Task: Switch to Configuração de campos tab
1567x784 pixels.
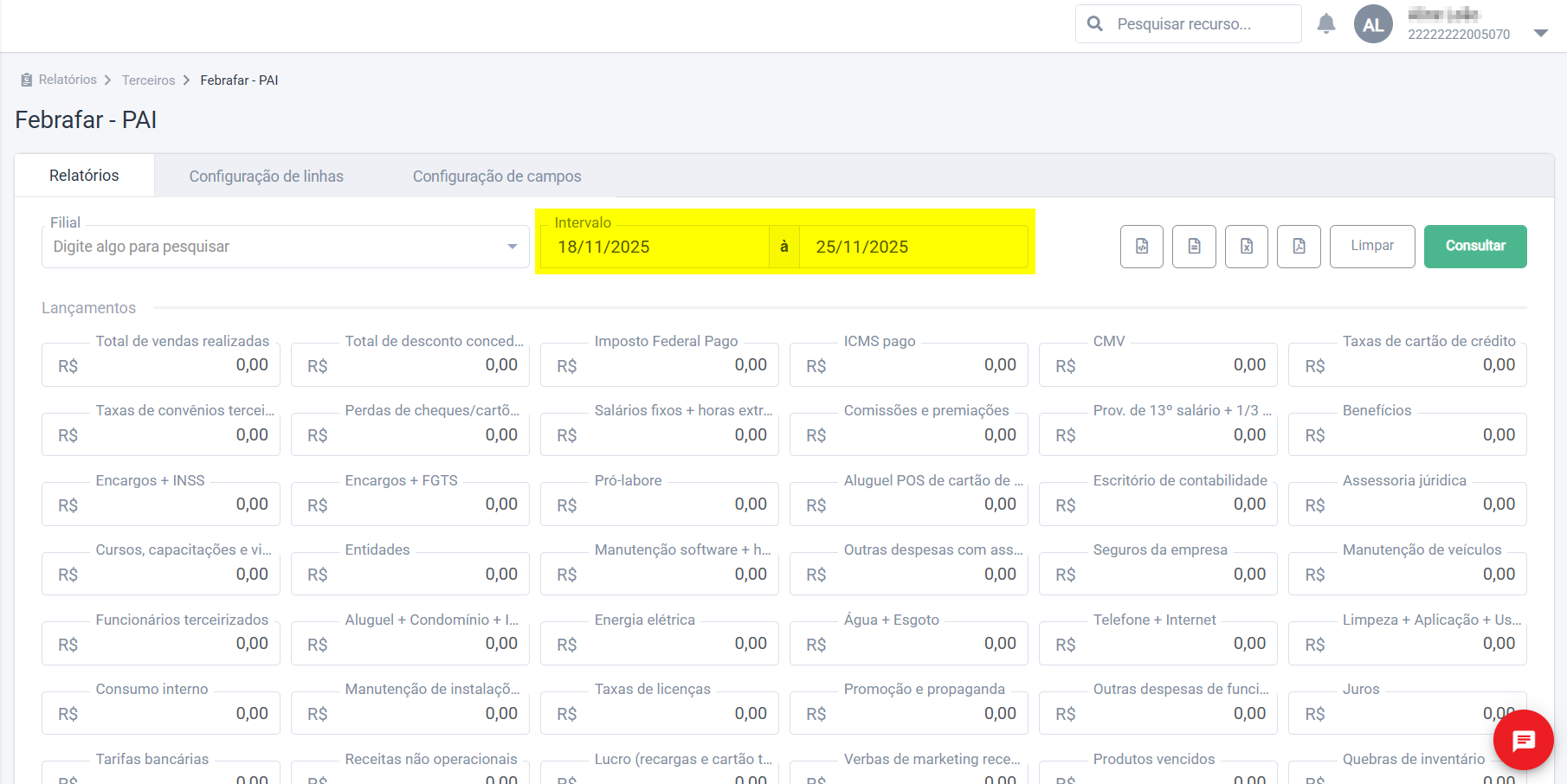Action: coord(496,177)
